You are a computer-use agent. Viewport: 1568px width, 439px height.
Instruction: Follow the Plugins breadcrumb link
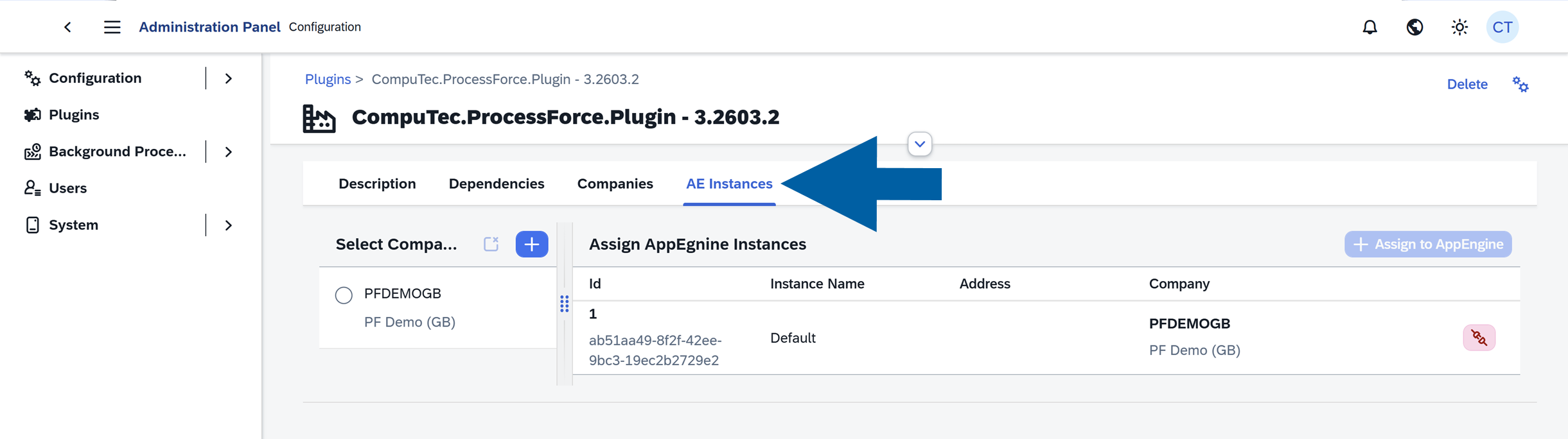pyautogui.click(x=328, y=79)
